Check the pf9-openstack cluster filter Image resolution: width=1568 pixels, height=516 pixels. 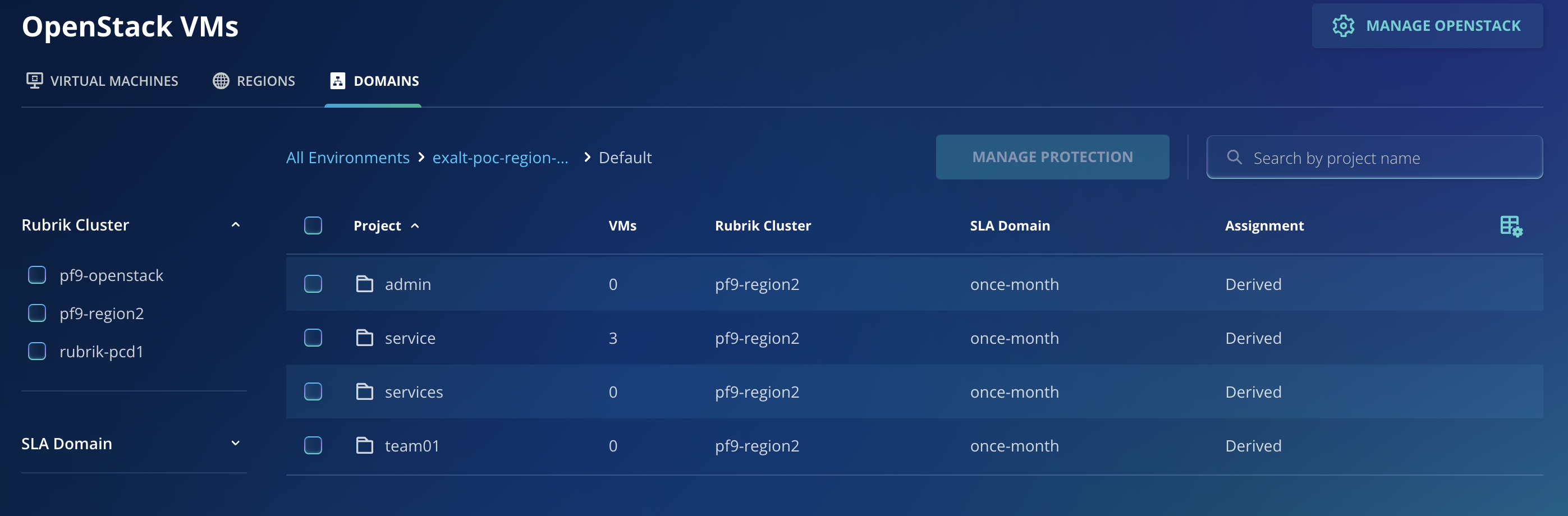click(37, 275)
